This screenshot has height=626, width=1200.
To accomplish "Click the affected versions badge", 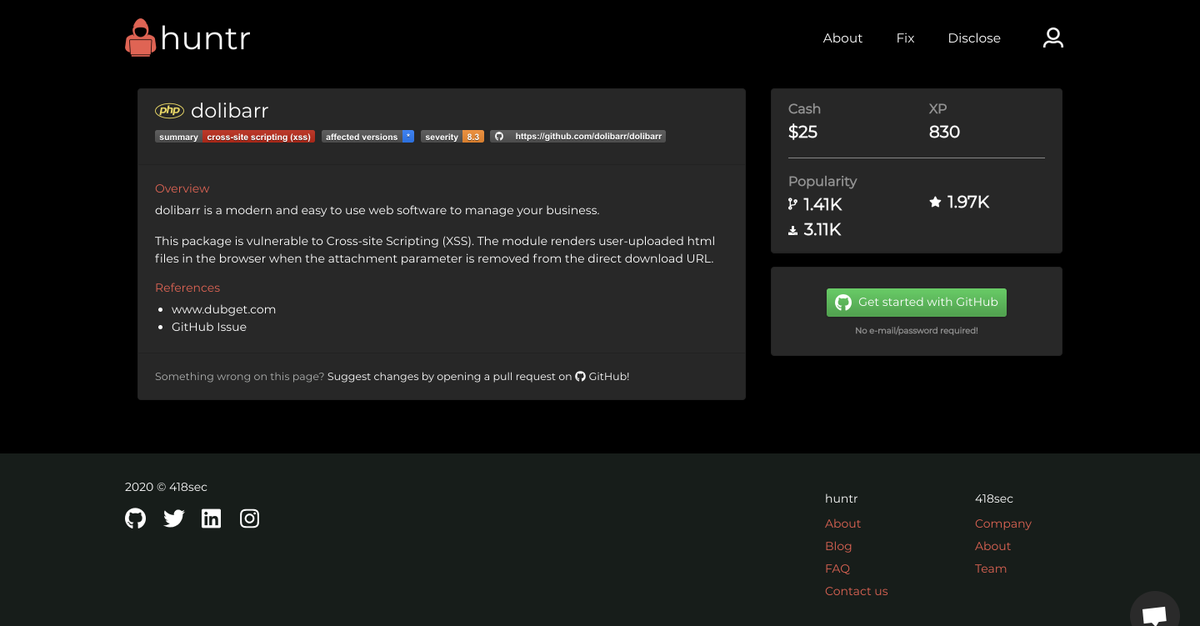I will coord(368,136).
